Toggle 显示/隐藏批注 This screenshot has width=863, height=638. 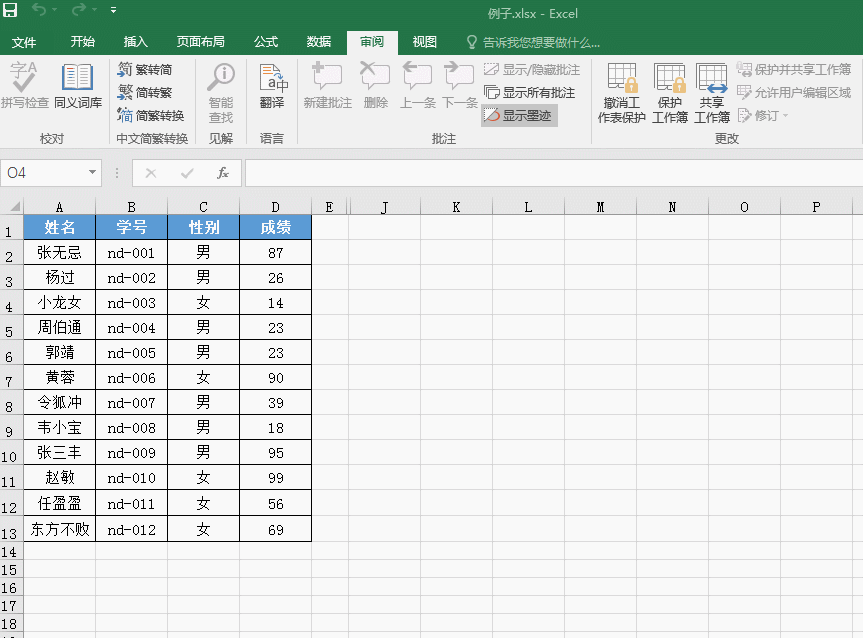tap(532, 69)
